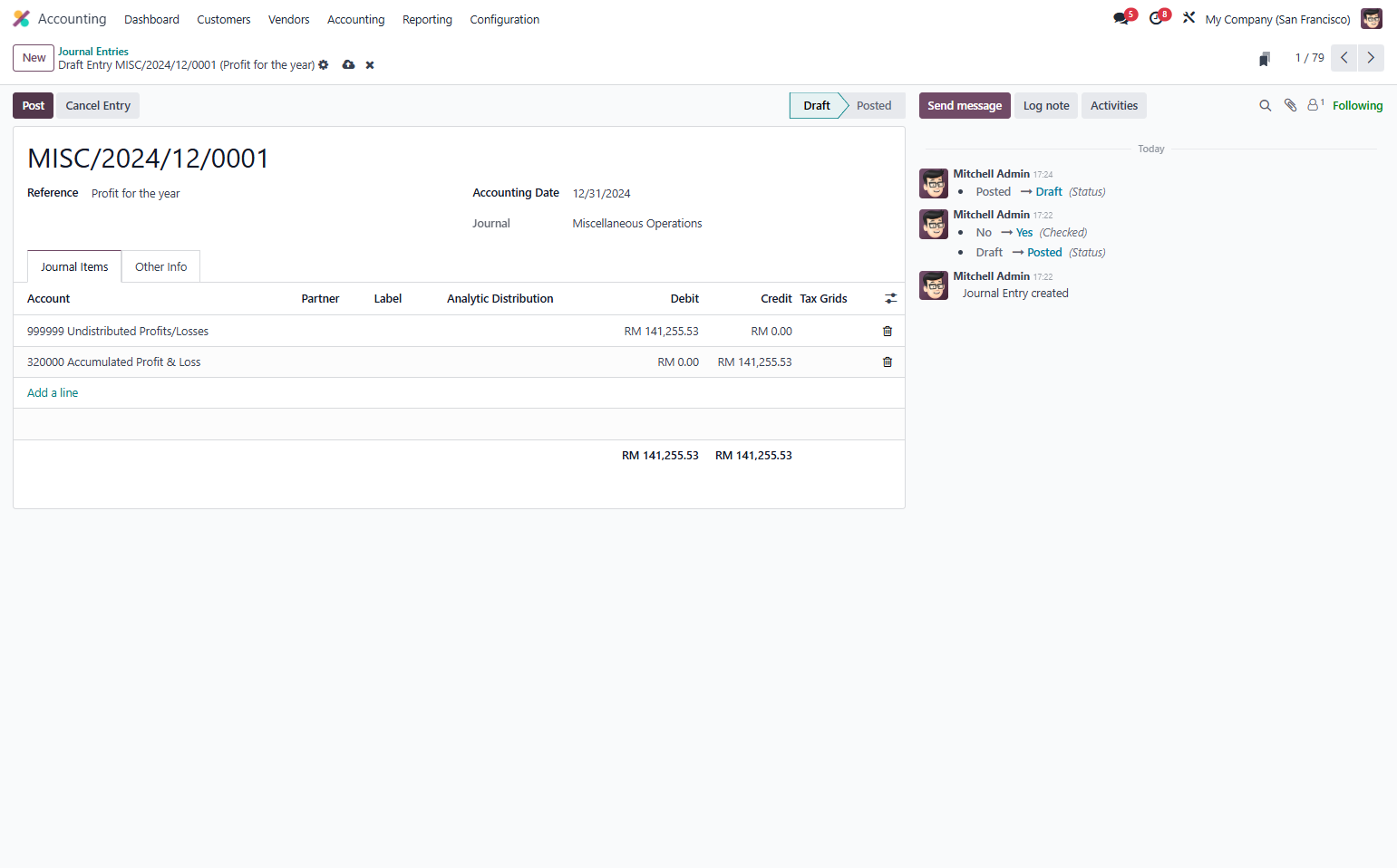Show followers list icon
Image resolution: width=1397 pixels, height=868 pixels.
tap(1315, 105)
